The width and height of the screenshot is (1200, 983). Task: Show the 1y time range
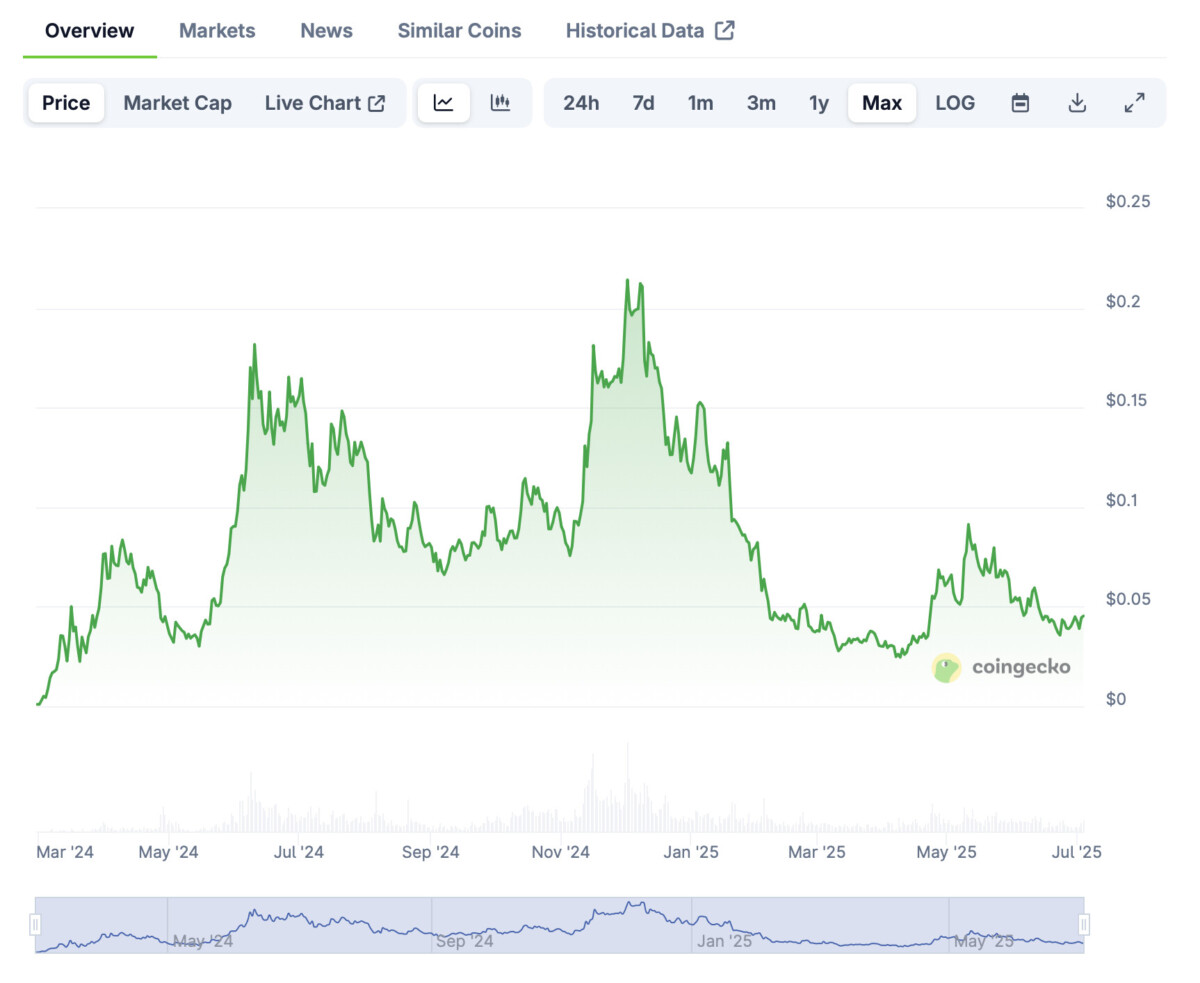pos(819,103)
